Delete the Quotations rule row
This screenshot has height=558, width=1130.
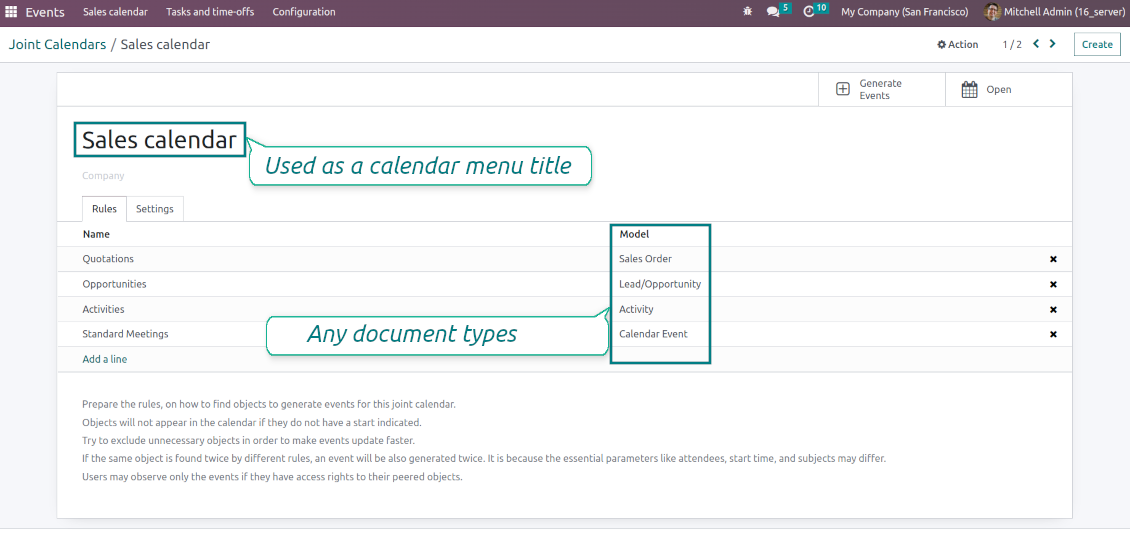click(1053, 259)
